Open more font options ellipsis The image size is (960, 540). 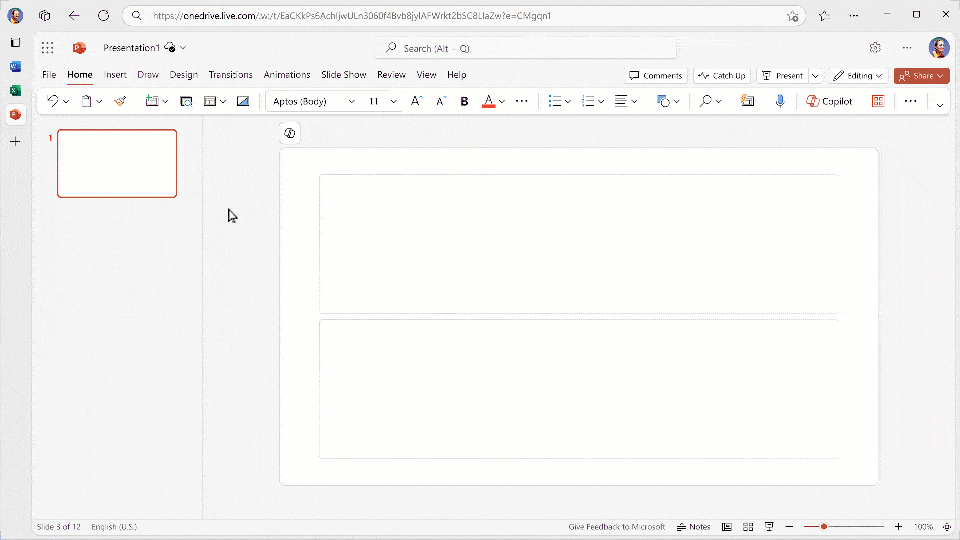522,101
